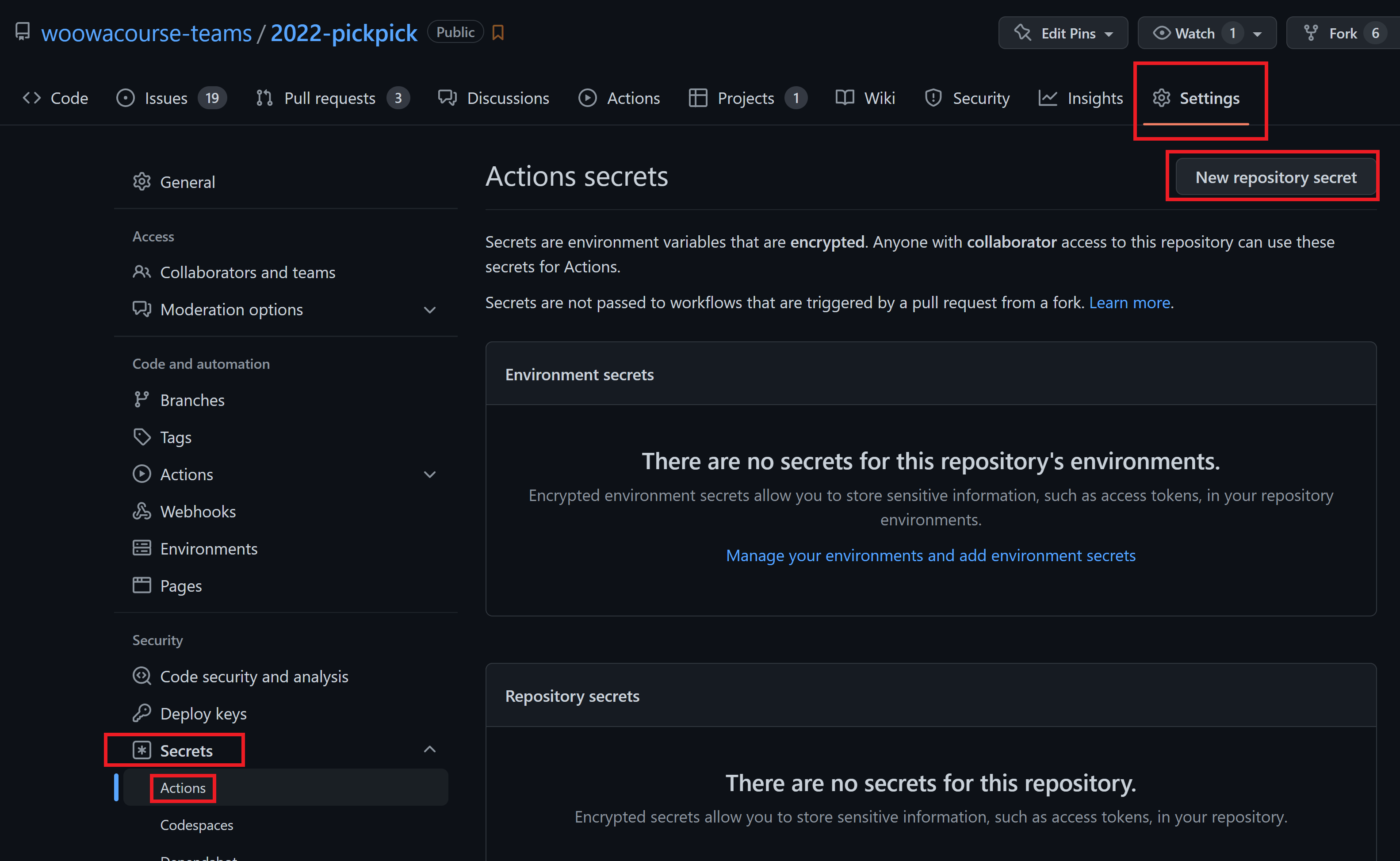The height and width of the screenshot is (861, 1400).
Task: Click the Fork button label
Action: pyautogui.click(x=1343, y=34)
